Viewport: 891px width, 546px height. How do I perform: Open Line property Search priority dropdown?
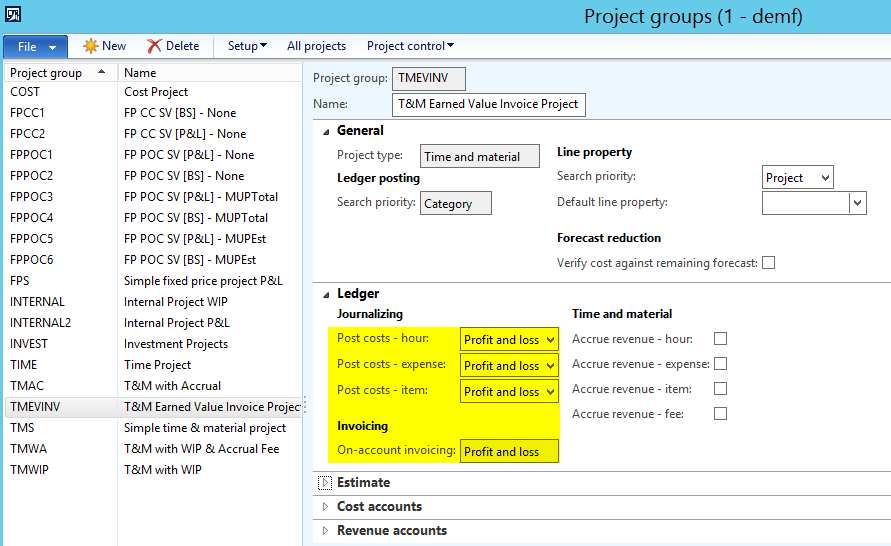click(824, 178)
